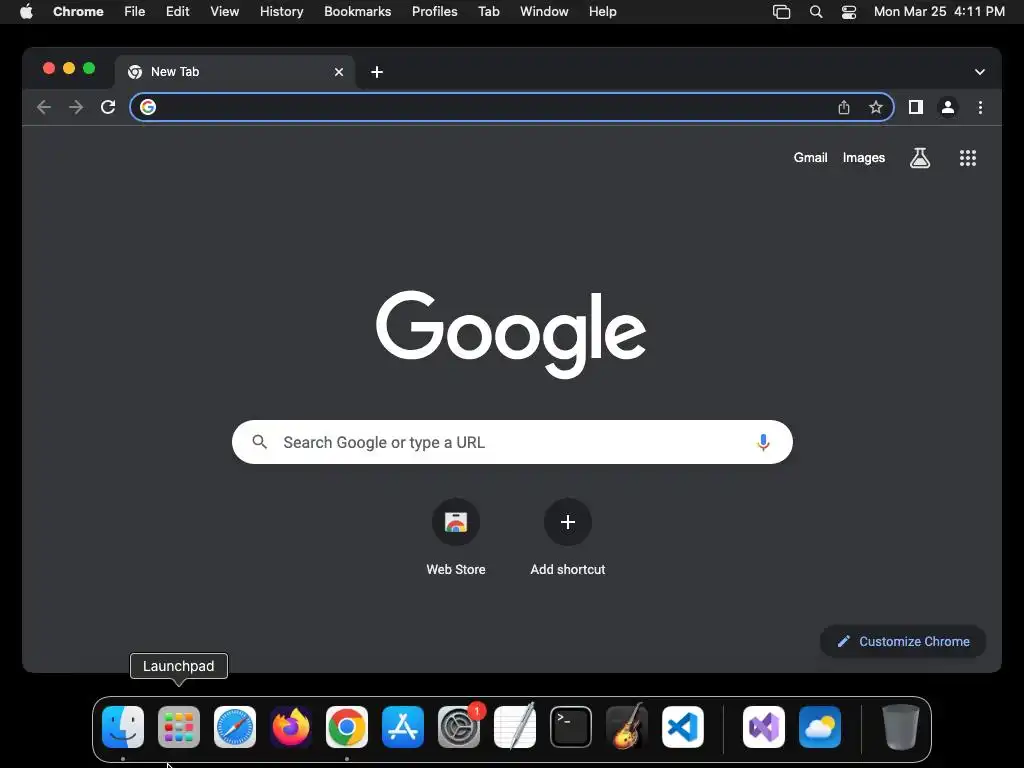
Task: Open the View menu
Action: (x=224, y=12)
